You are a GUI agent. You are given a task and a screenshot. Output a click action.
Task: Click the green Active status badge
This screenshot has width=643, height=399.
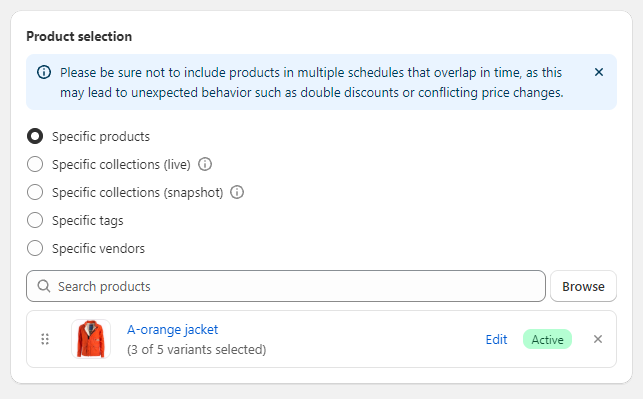pos(547,339)
